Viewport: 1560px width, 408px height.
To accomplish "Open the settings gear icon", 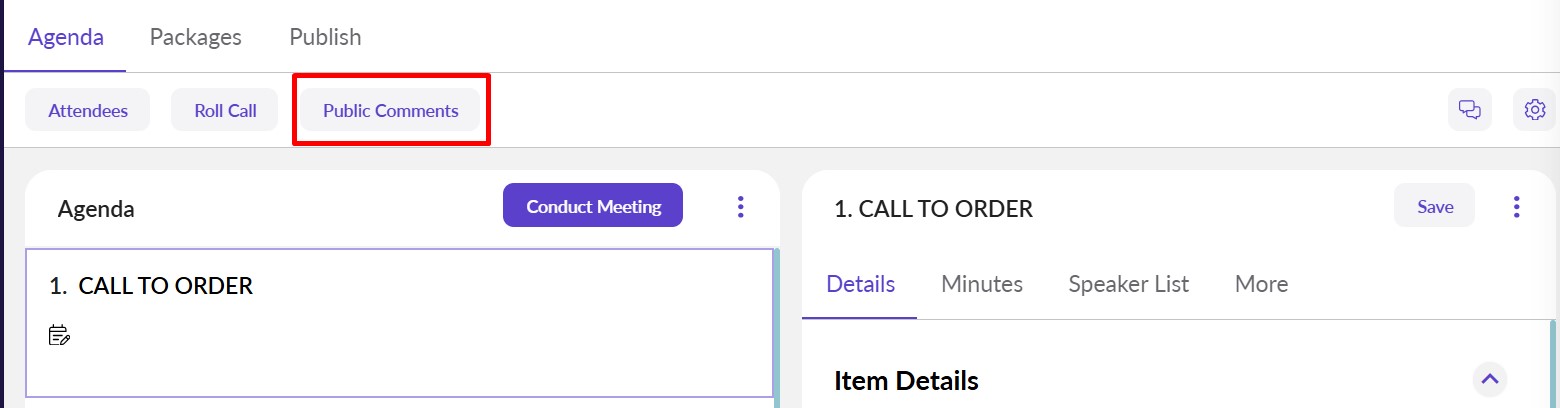I will [1535, 110].
